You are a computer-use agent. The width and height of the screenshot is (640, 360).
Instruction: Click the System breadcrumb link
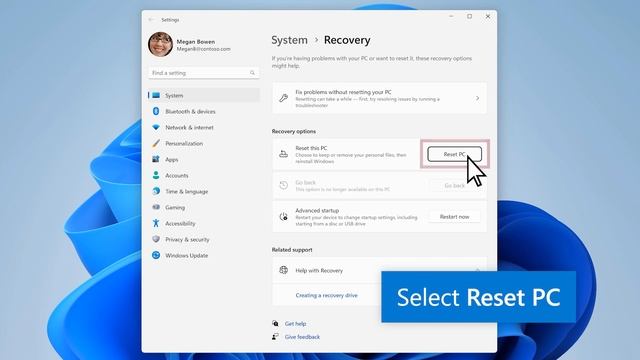coord(289,40)
